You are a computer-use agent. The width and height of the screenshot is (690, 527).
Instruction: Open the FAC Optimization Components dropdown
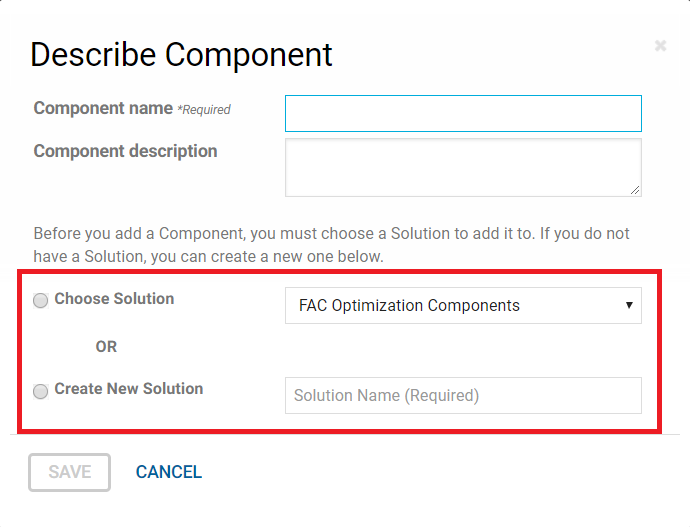(463, 305)
